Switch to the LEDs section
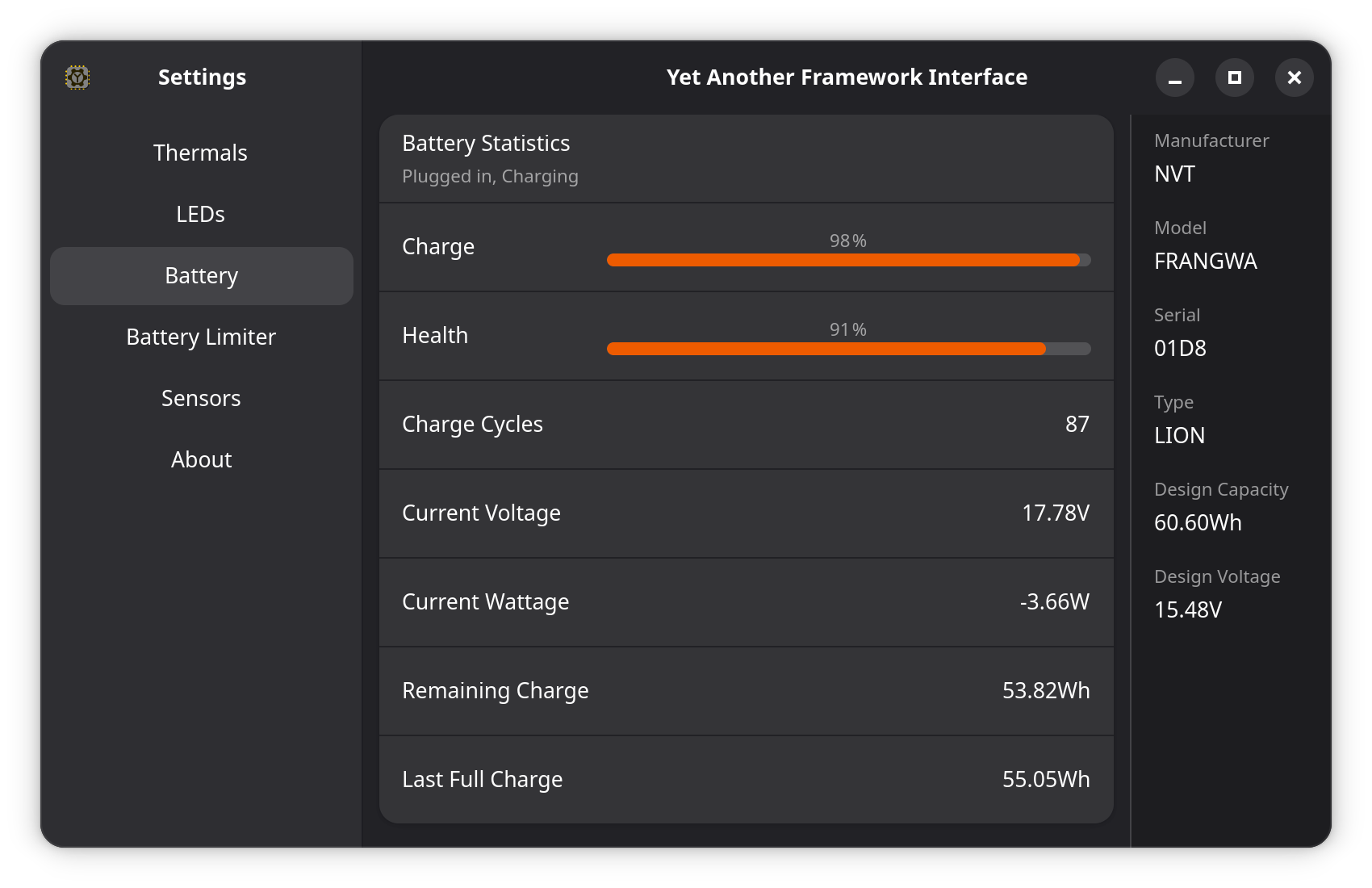 (200, 214)
